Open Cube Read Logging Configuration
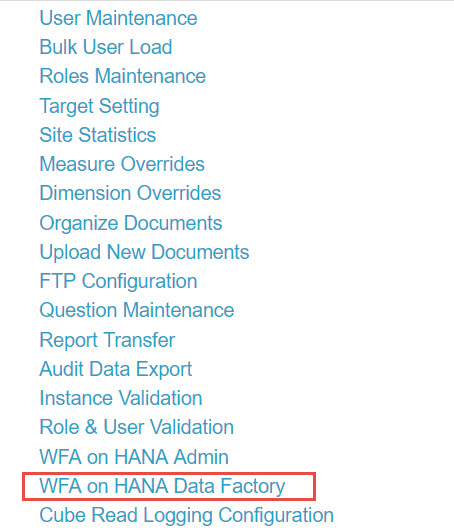Screen dimensions: 454x530 (x=187, y=516)
